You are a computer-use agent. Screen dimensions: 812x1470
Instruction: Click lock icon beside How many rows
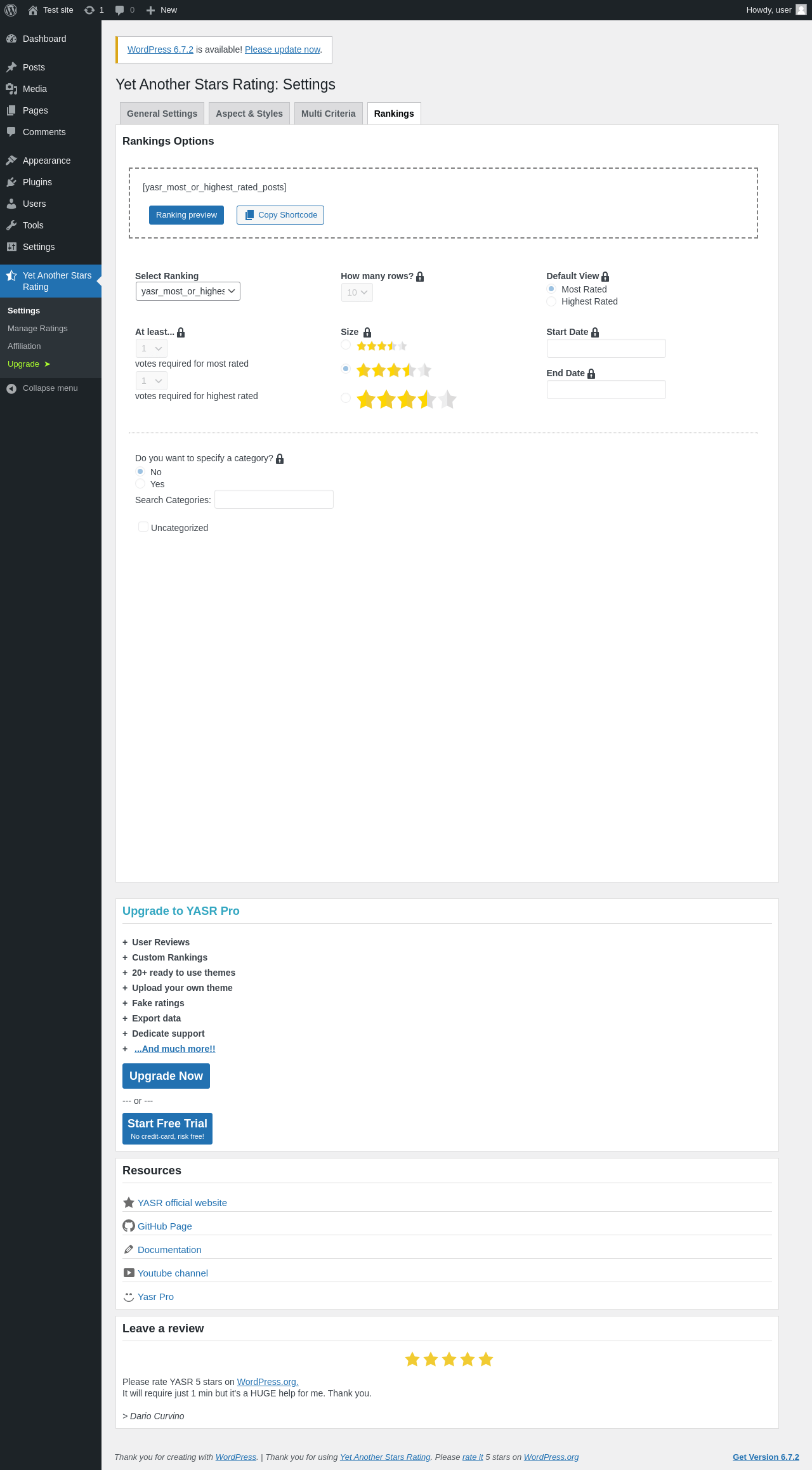420,277
